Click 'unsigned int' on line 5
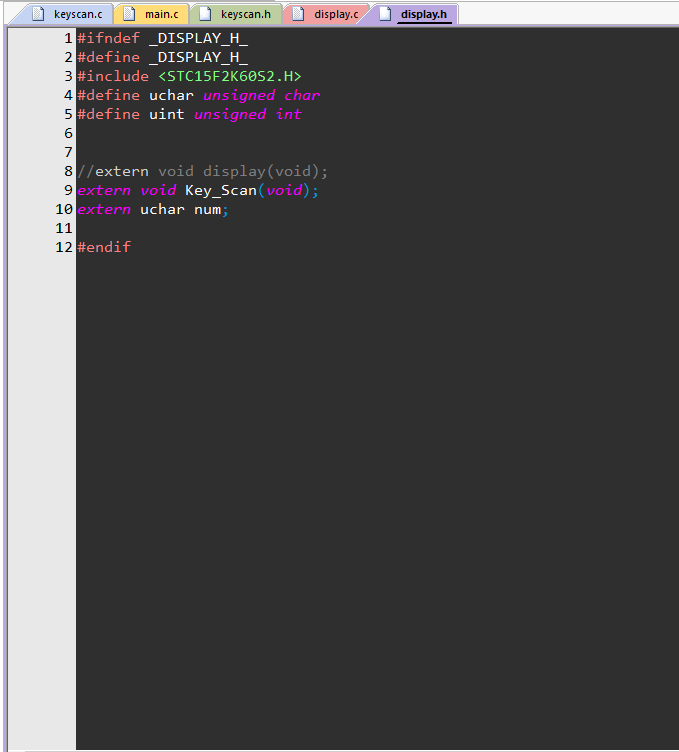This screenshot has width=679, height=752. pyautogui.click(x=248, y=115)
